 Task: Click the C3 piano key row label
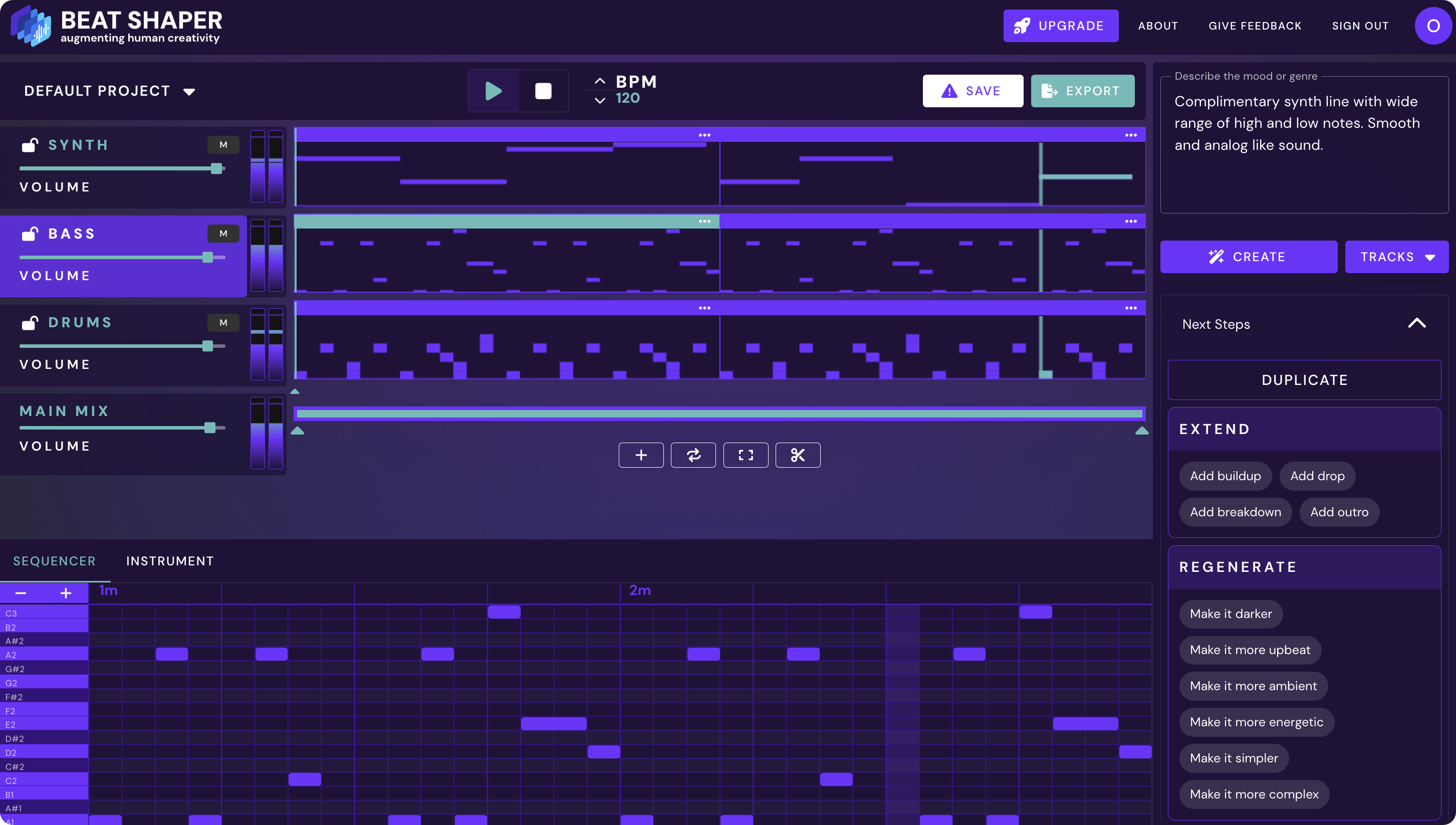click(x=44, y=613)
